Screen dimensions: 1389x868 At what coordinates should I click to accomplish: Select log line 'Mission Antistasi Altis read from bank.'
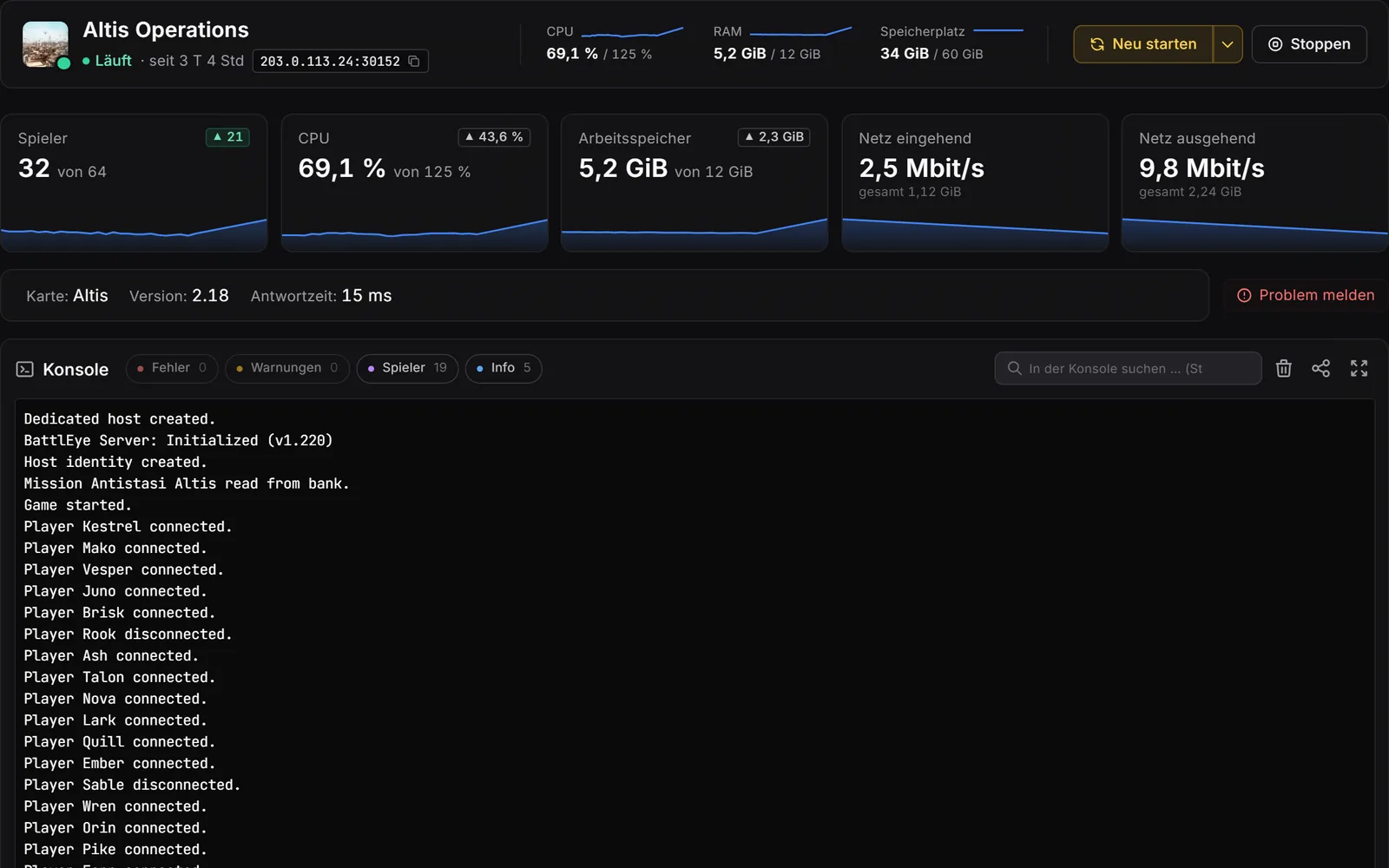[x=187, y=483]
